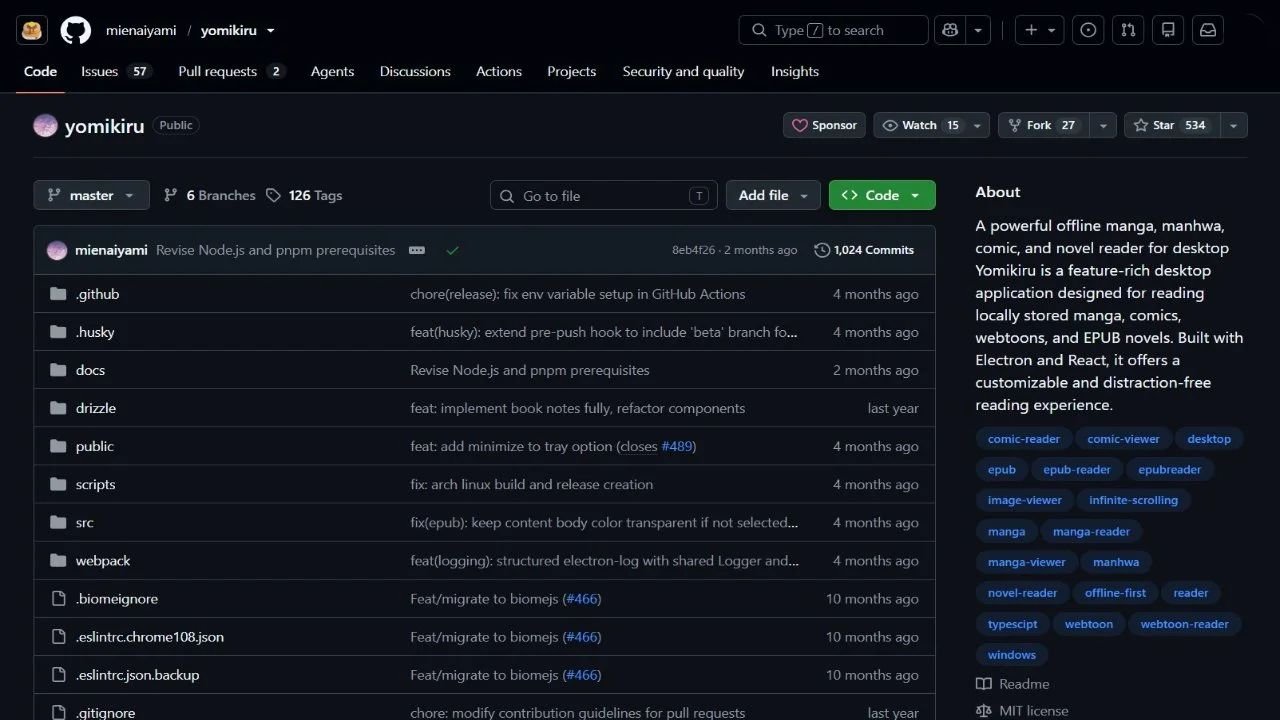This screenshot has height=720, width=1280.
Task: Expand the Star lists dropdown arrow
Action: (1233, 125)
